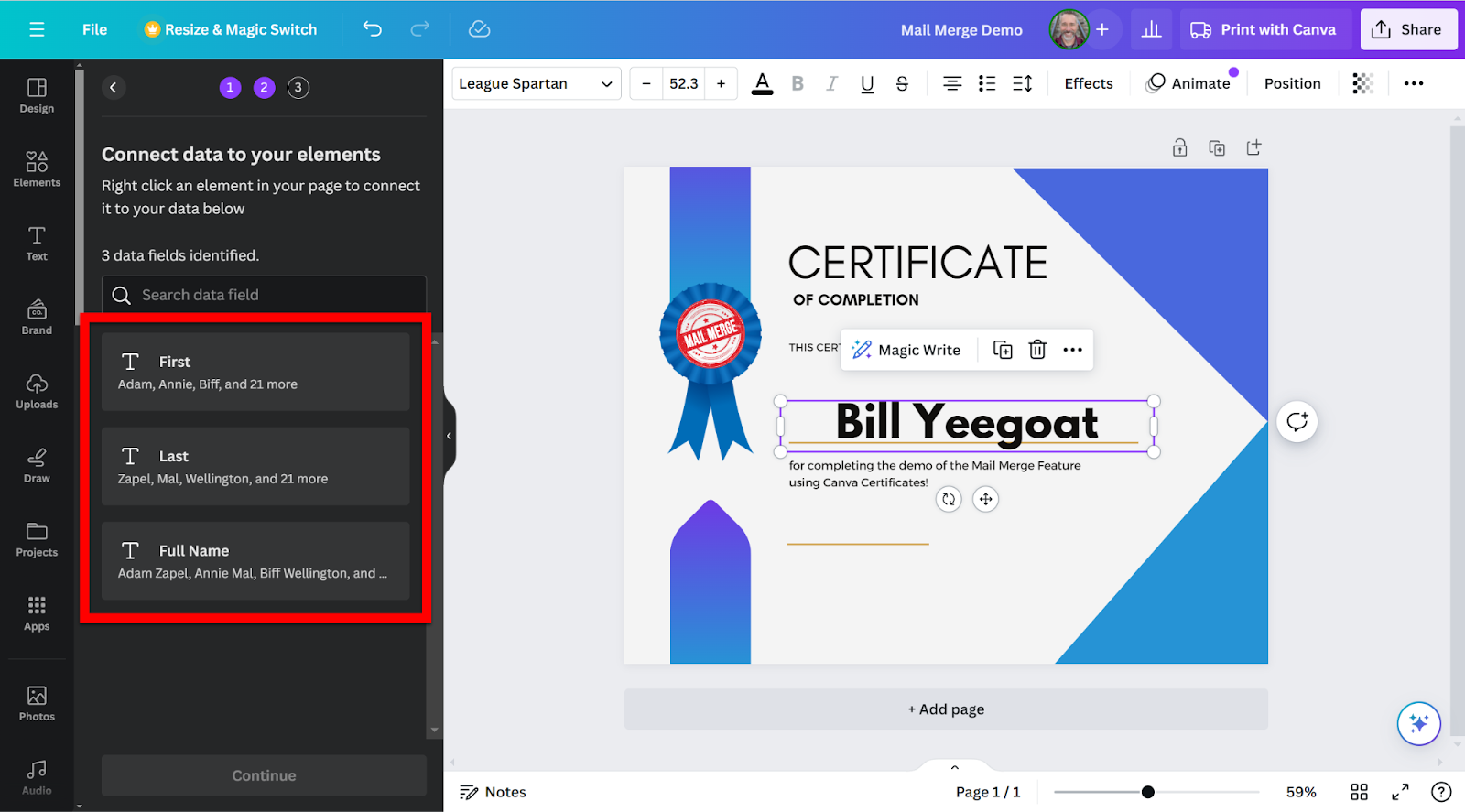Screen dimensions: 1465x812
Task: Add a collaborator with plus icon
Action: point(1102,29)
